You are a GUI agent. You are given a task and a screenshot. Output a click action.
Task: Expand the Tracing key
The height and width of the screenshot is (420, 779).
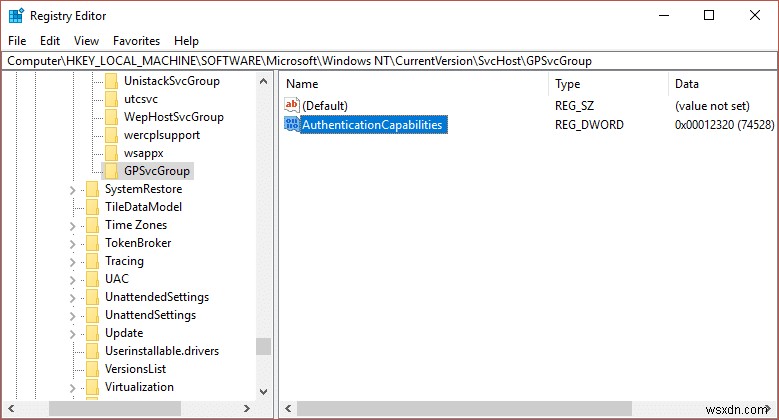[73, 262]
